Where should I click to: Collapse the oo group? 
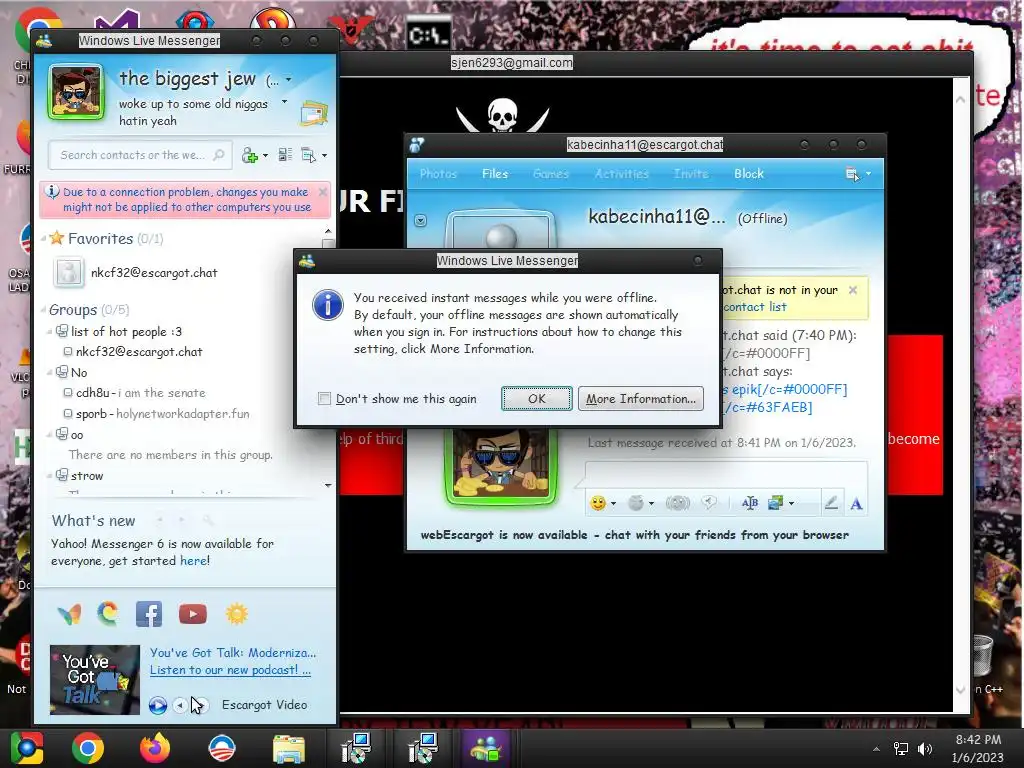[50, 434]
